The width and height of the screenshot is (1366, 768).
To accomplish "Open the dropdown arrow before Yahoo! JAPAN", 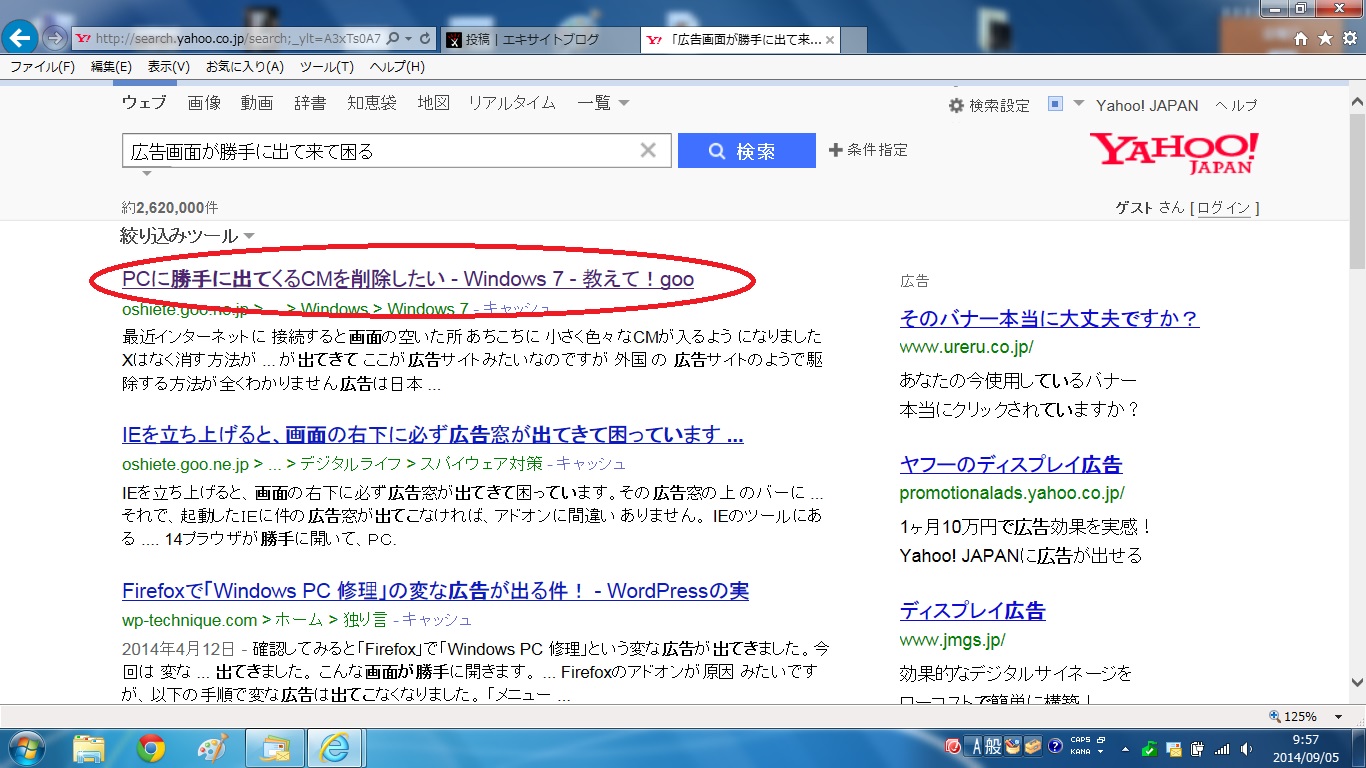I will pos(1078,104).
